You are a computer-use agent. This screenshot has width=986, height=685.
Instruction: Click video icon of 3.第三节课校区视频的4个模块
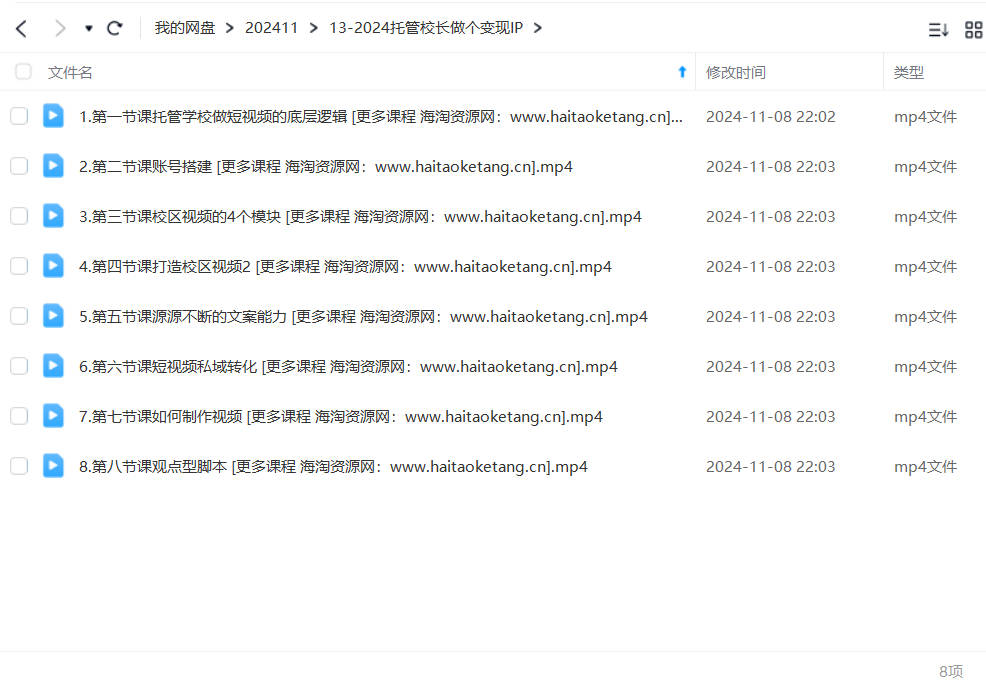coord(53,216)
